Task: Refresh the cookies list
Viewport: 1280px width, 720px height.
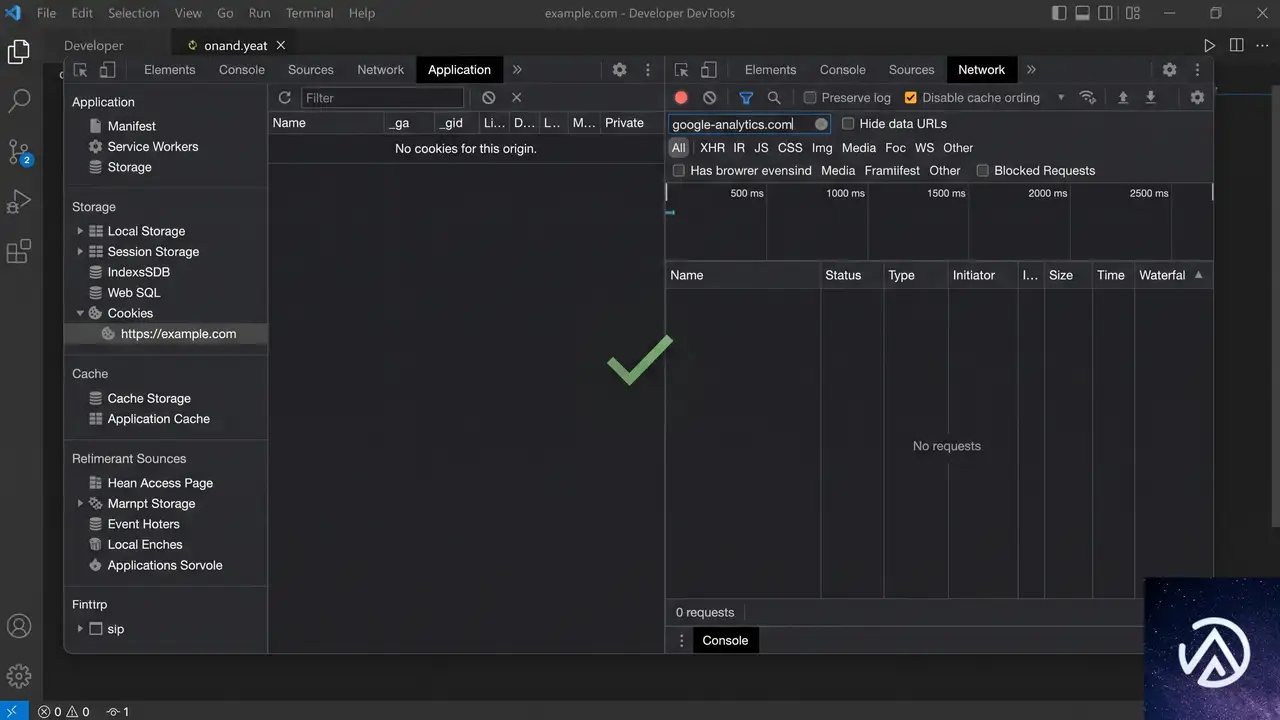Action: click(284, 98)
